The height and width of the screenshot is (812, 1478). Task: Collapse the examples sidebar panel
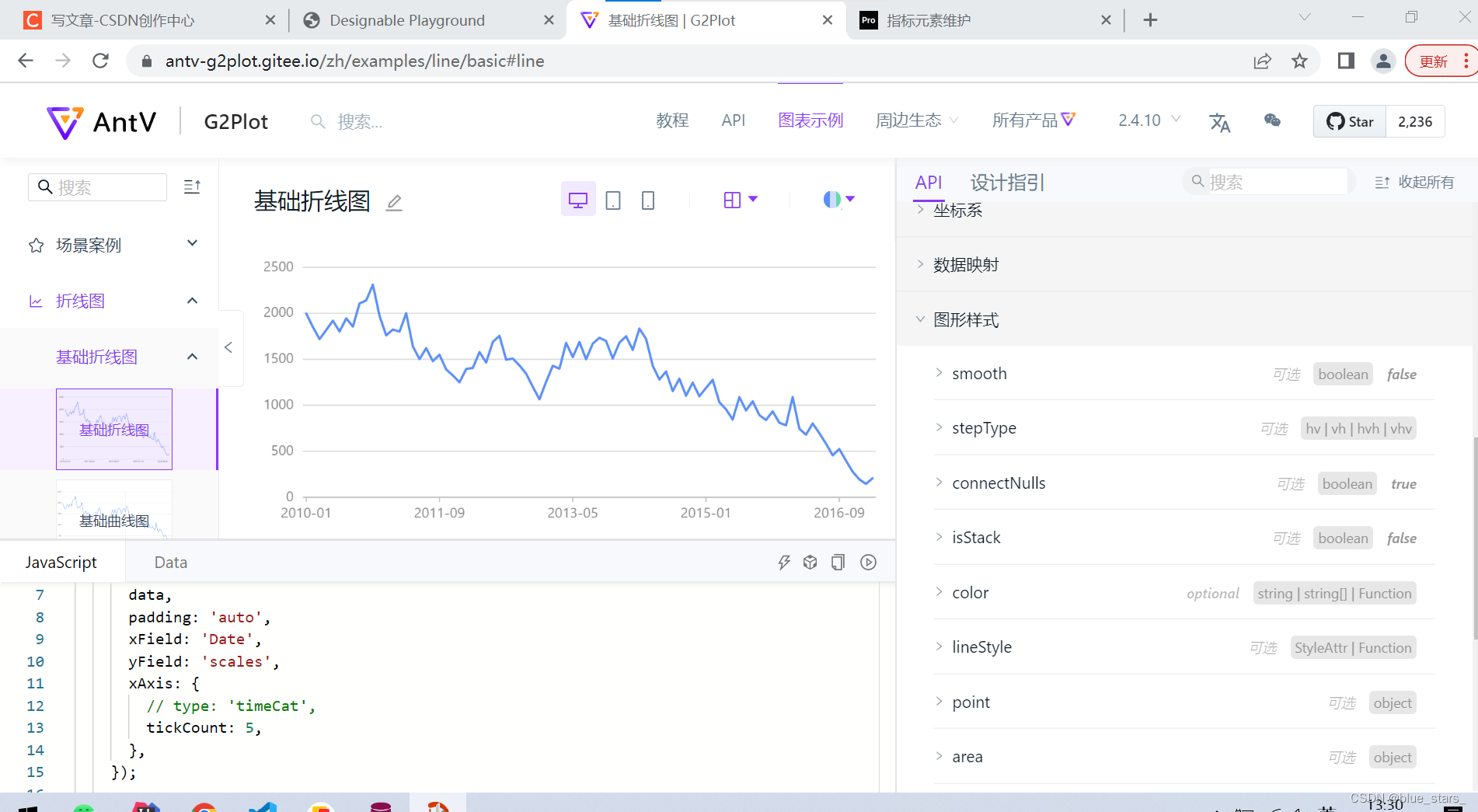pos(229,348)
